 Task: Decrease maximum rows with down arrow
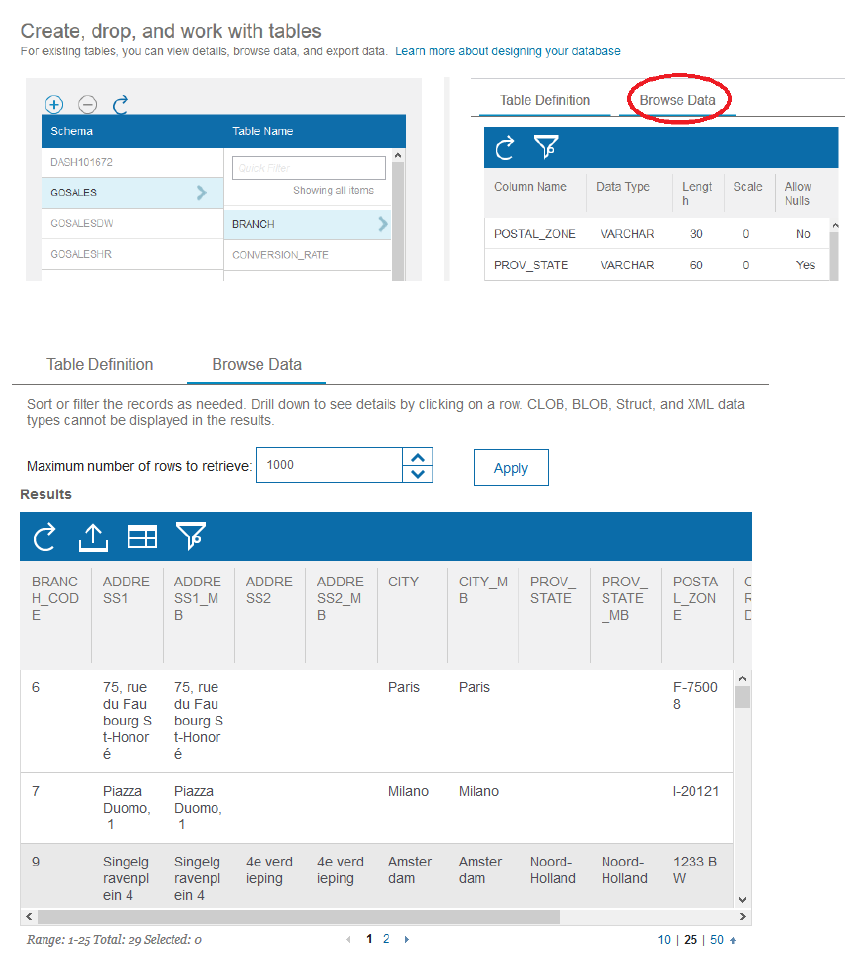coord(418,474)
